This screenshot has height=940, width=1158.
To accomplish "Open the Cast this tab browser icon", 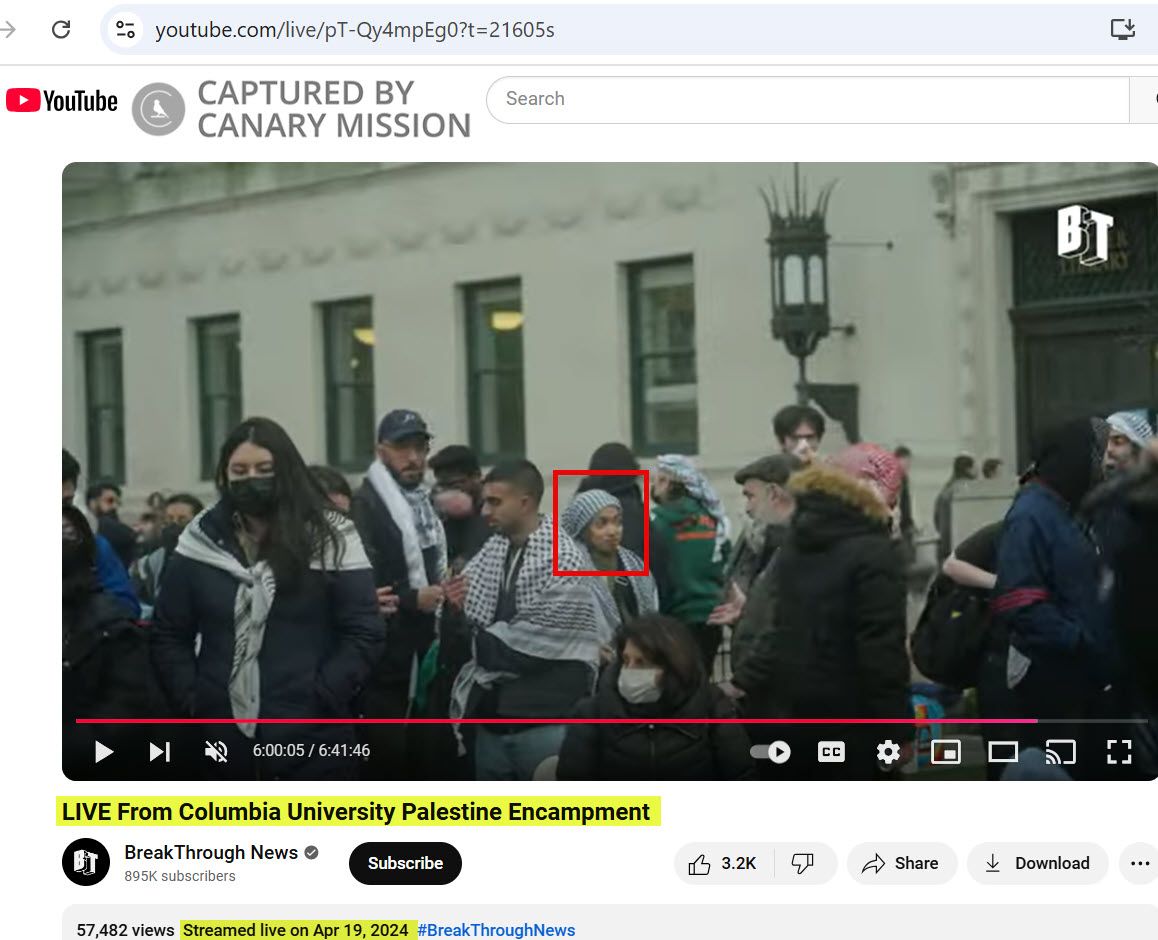I will click(1122, 29).
